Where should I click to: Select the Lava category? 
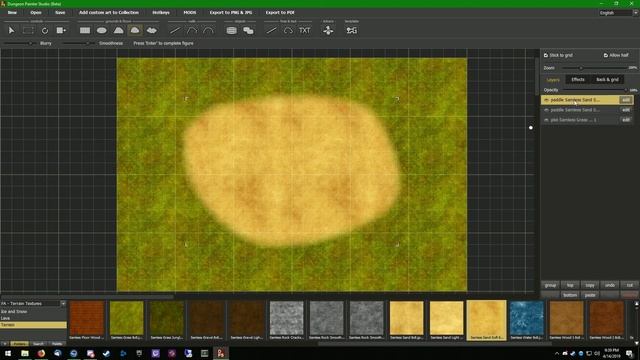point(33,318)
